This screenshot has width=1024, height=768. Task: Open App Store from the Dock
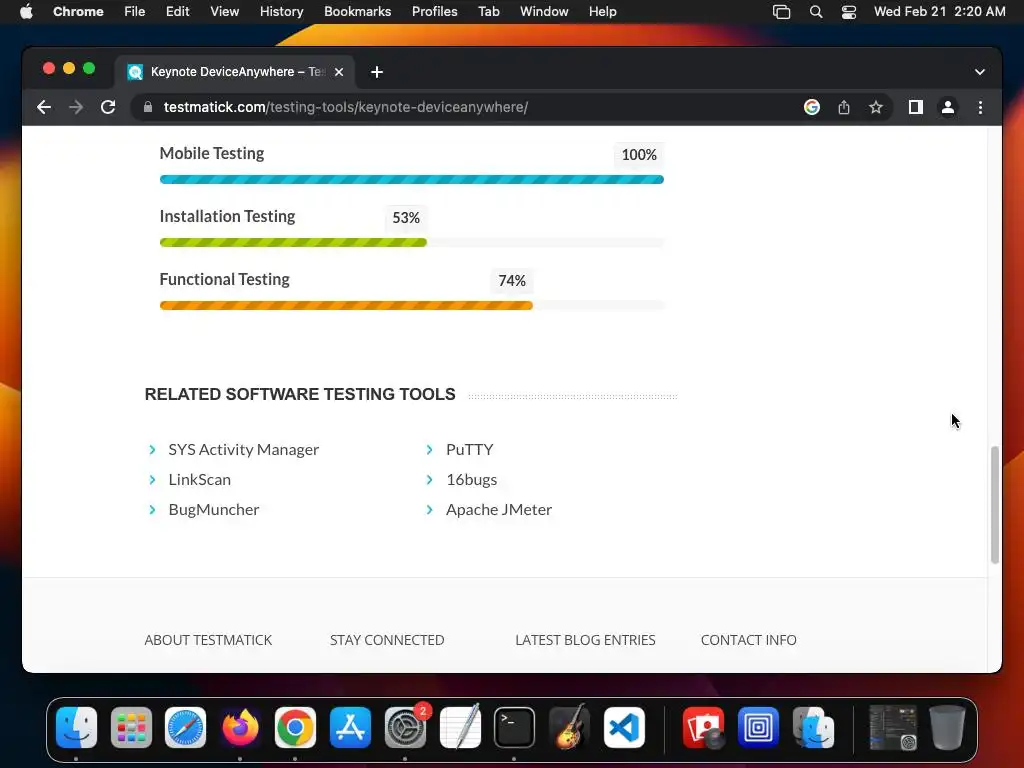(x=351, y=728)
